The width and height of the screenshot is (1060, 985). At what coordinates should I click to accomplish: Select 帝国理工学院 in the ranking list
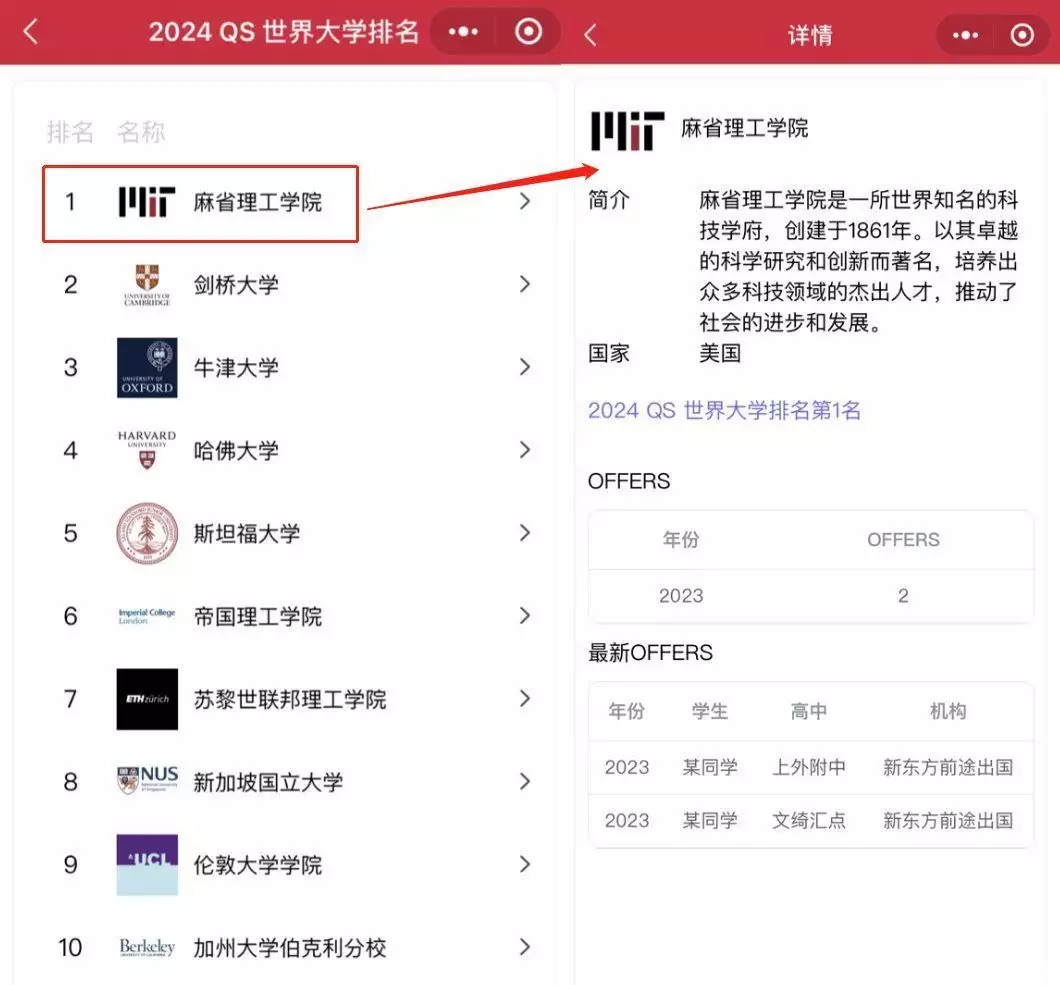[x=258, y=616]
